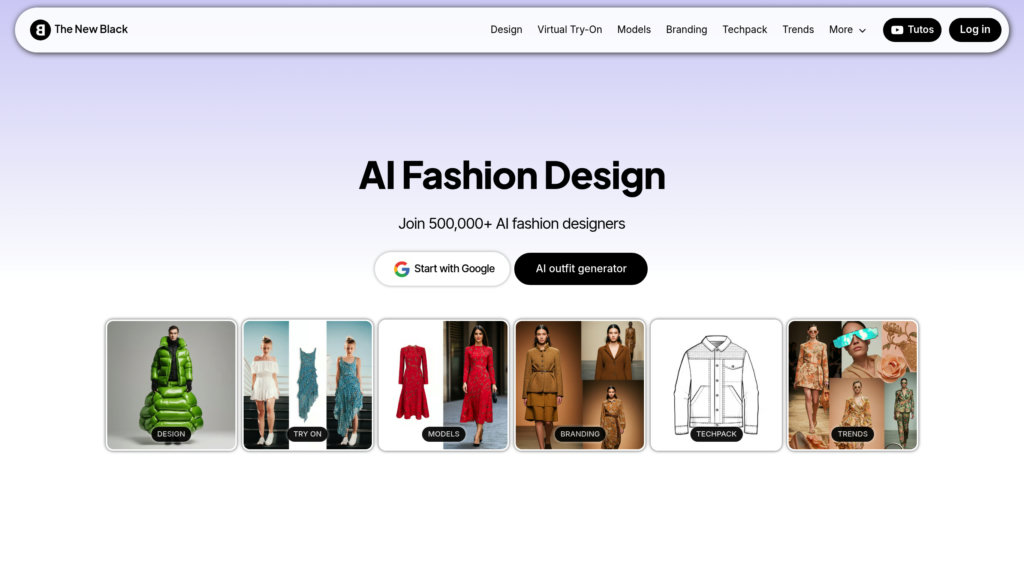Click the YouTube icon in Tutos button

(x=897, y=30)
